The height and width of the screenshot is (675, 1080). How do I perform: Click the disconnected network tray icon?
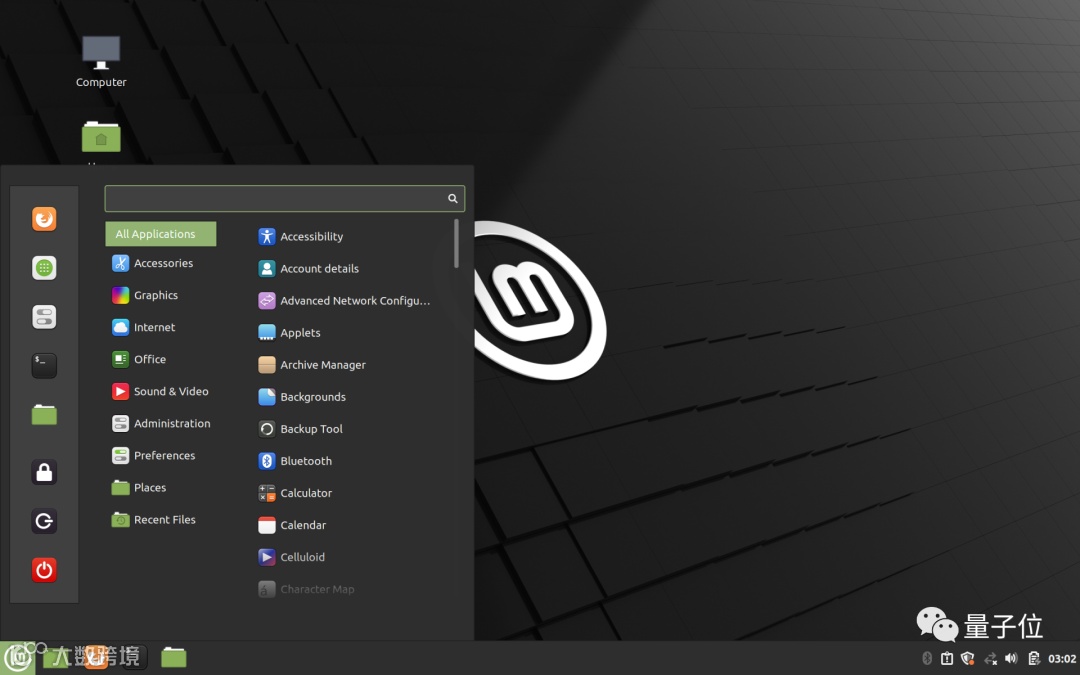(x=990, y=658)
